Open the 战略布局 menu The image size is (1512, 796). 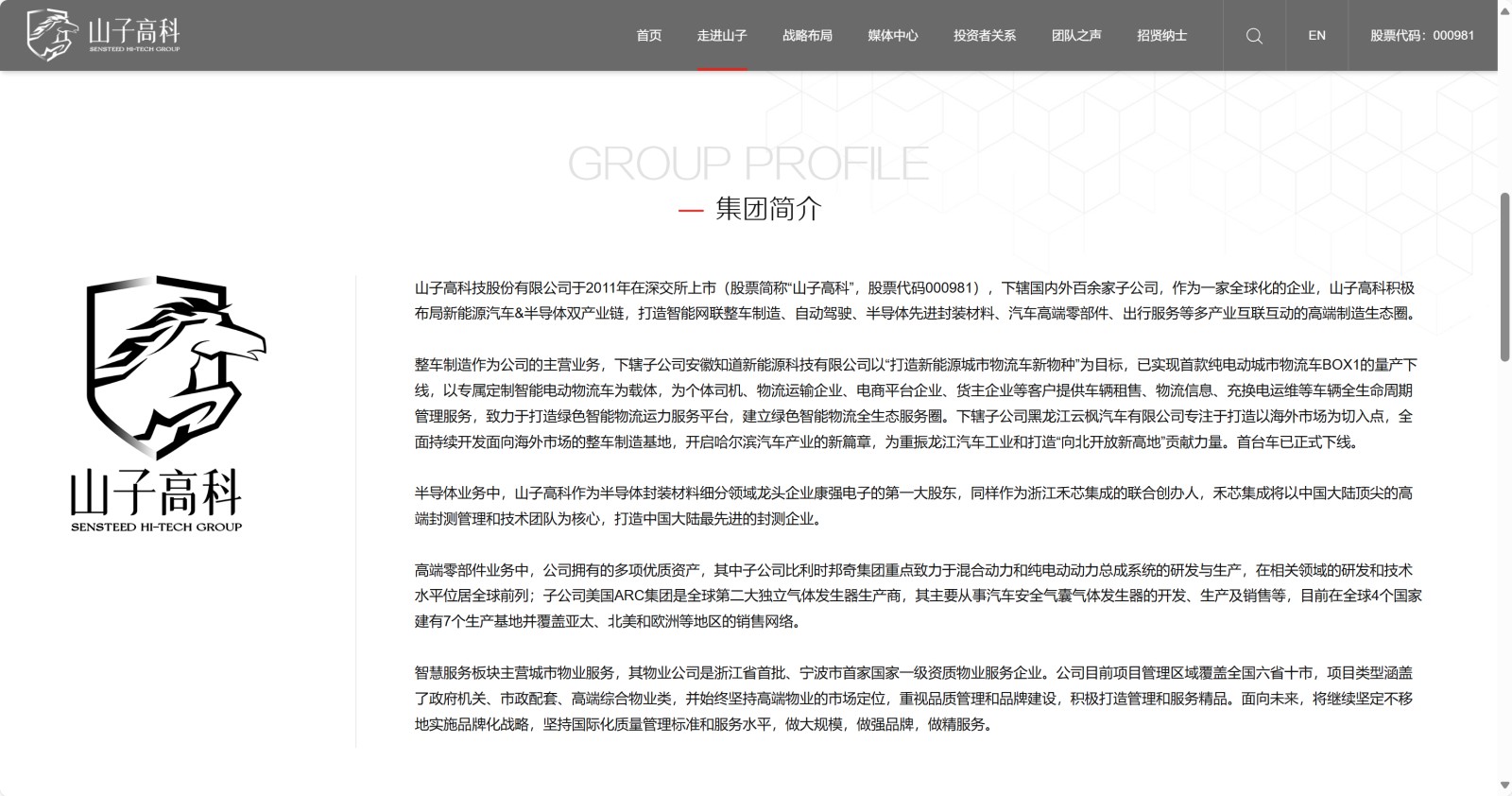807,36
